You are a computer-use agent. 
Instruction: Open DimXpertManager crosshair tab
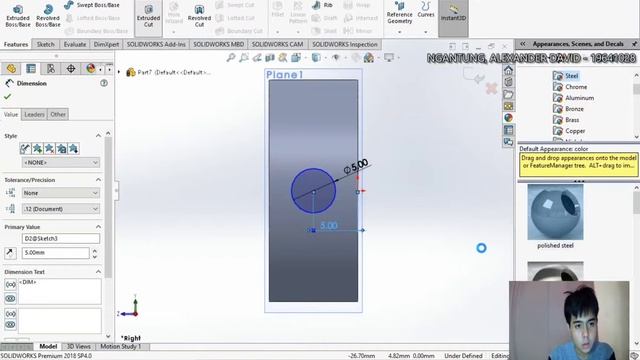point(71,69)
